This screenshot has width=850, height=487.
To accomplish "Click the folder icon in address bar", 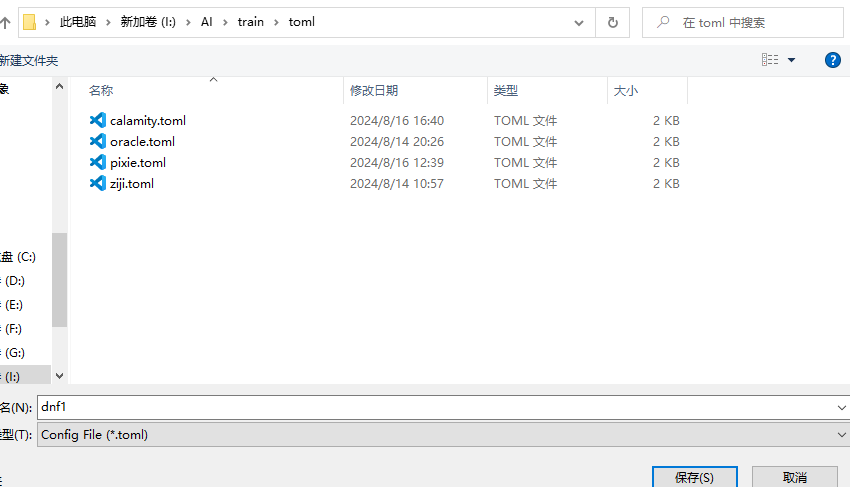I will [30, 22].
